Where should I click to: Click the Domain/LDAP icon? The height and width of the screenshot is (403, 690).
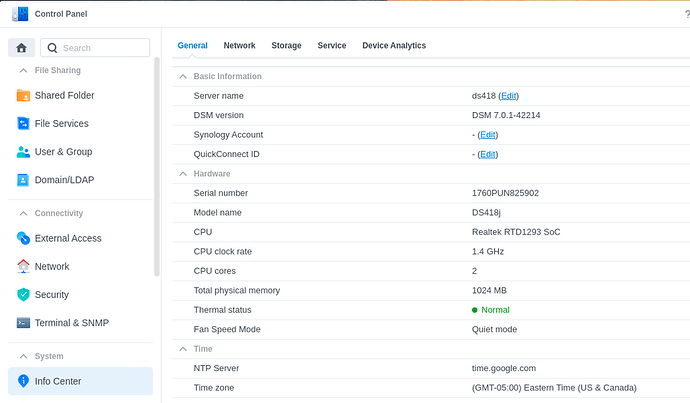[23, 180]
